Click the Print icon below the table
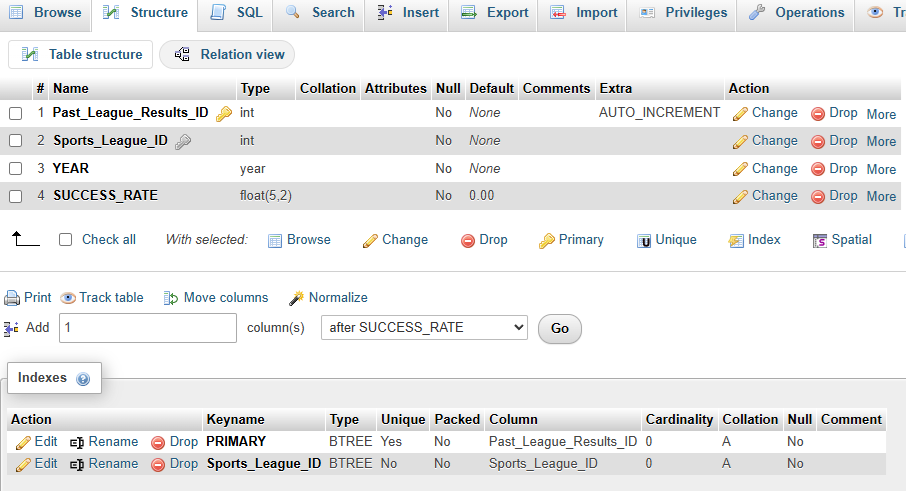The width and height of the screenshot is (906, 491). [12, 298]
